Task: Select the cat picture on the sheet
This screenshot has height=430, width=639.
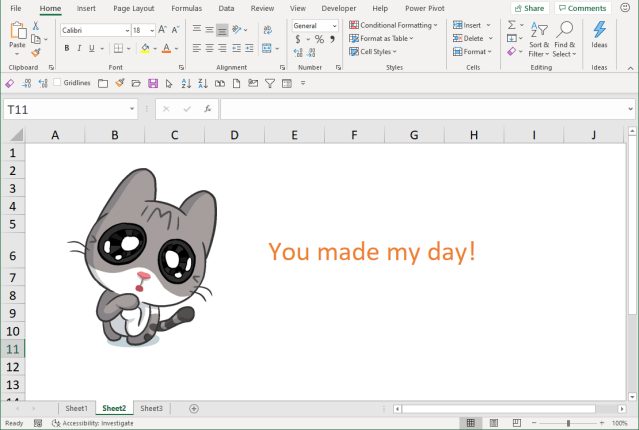Action: [143, 258]
